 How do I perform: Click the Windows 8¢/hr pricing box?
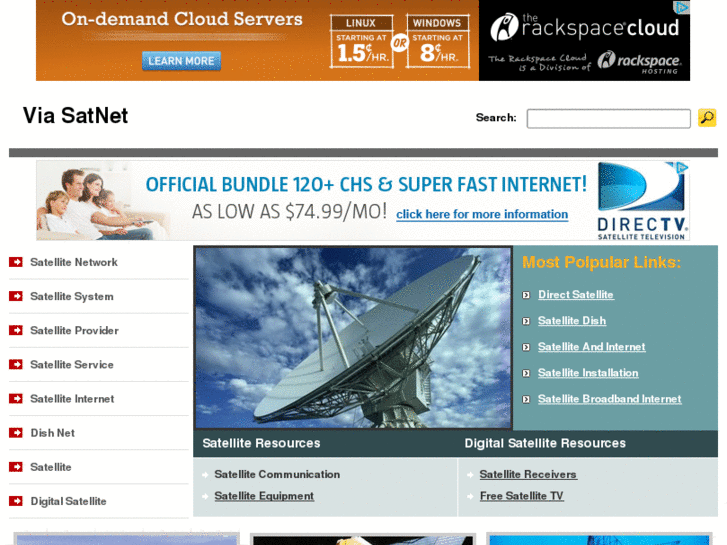point(437,41)
